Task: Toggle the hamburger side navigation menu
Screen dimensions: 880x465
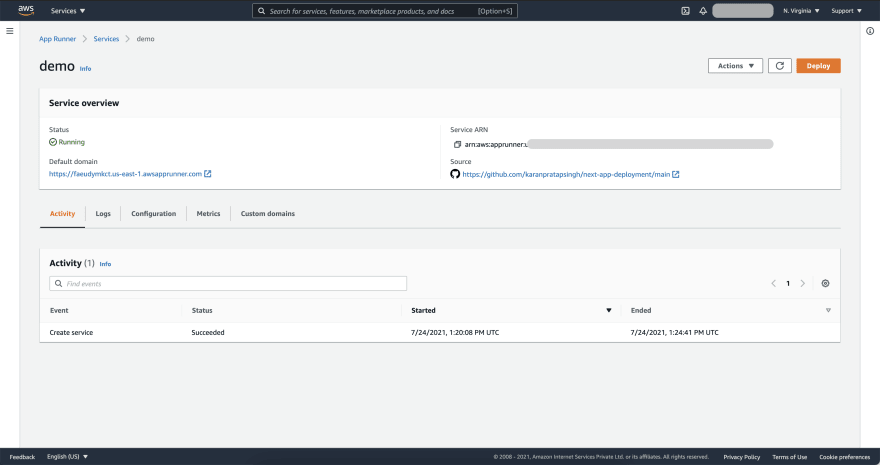Action: (x=10, y=31)
